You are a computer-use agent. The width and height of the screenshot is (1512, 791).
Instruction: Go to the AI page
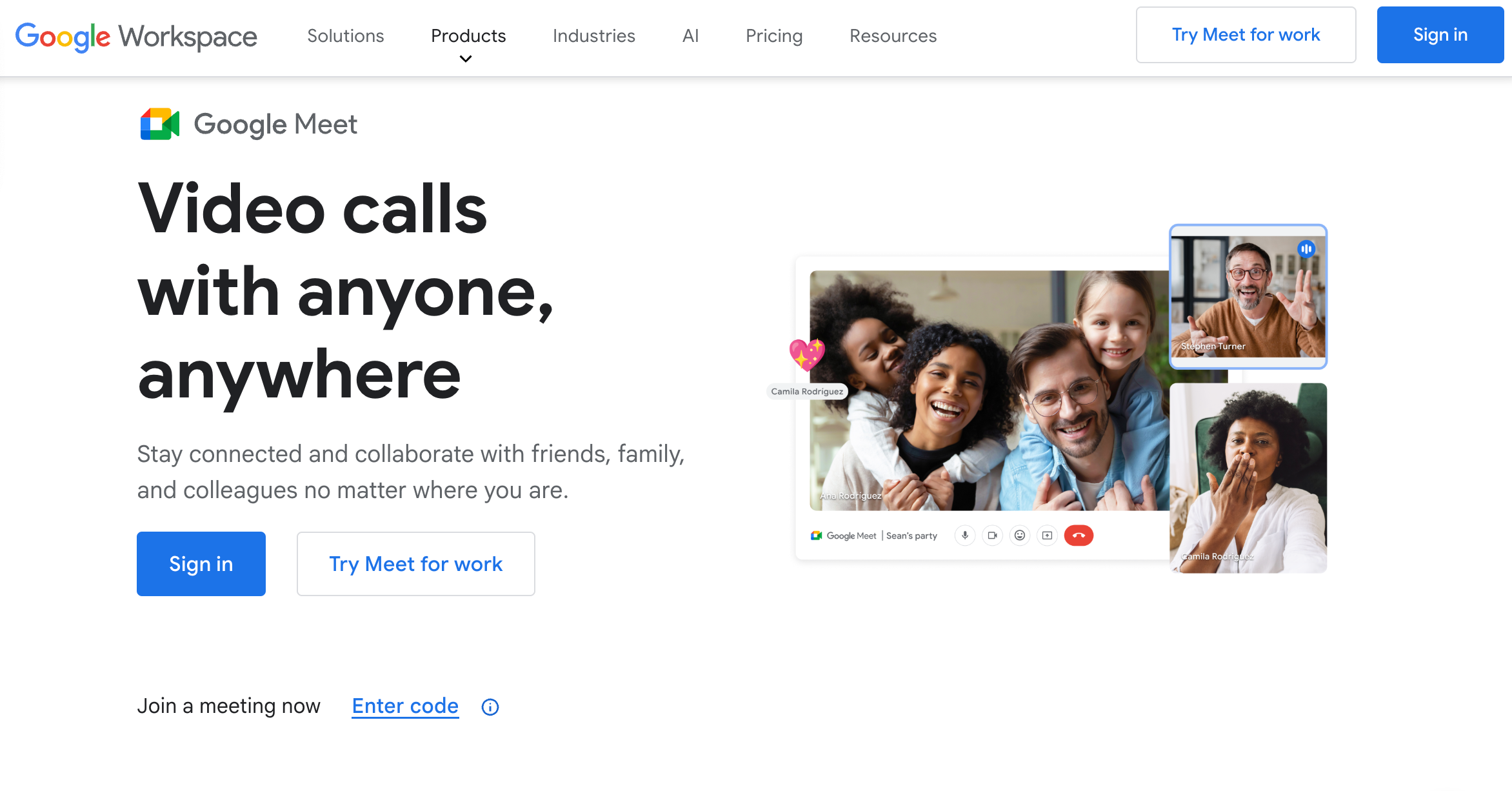point(690,36)
